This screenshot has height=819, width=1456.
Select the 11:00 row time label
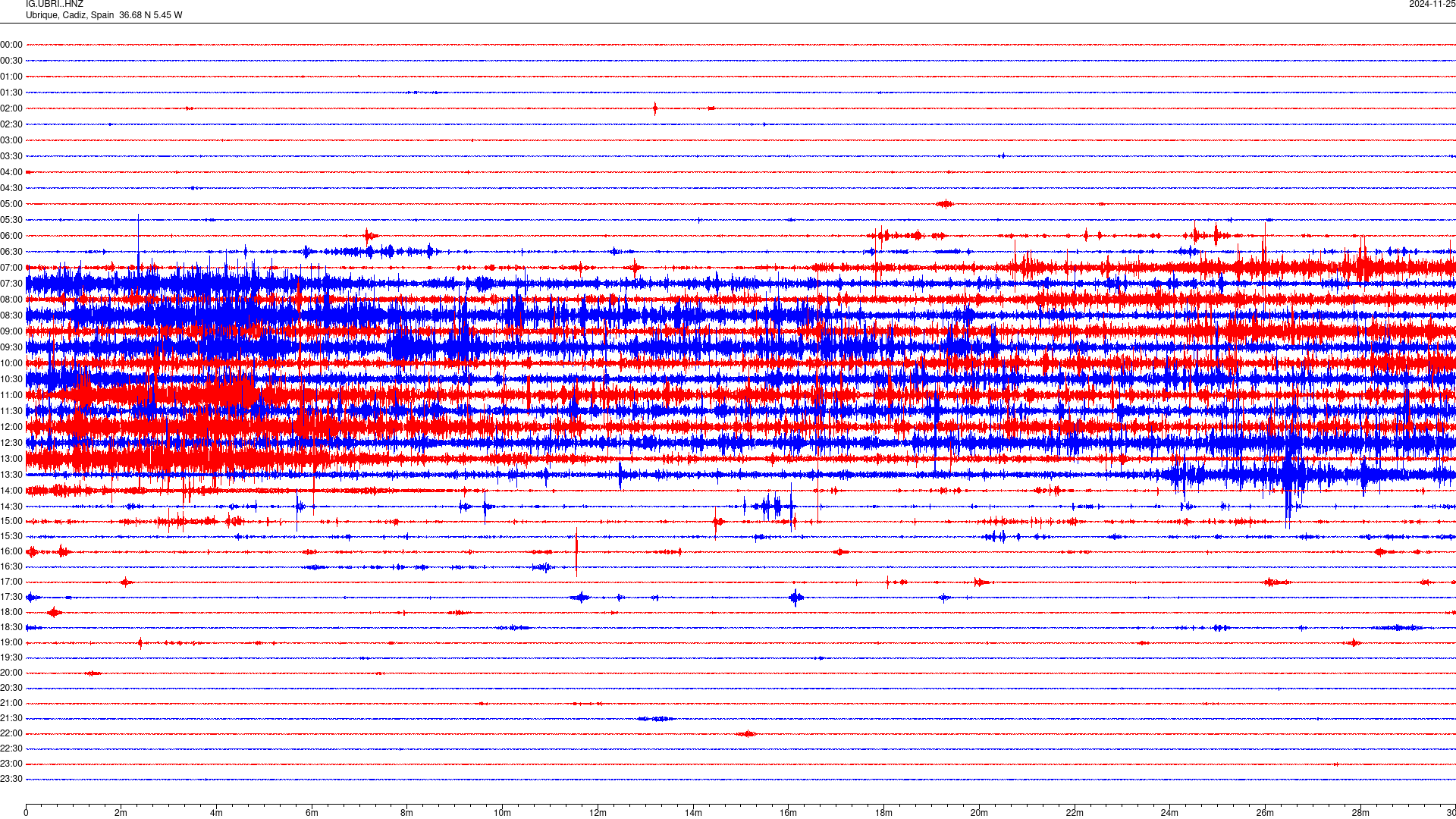tap(11, 395)
